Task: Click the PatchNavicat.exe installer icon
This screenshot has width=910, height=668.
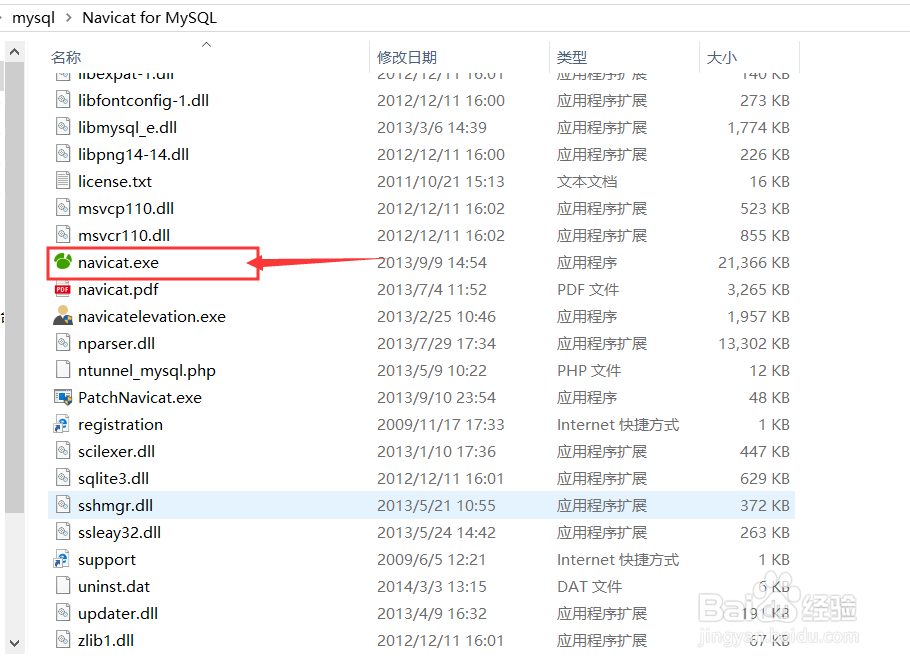Action: pyautogui.click(x=63, y=397)
